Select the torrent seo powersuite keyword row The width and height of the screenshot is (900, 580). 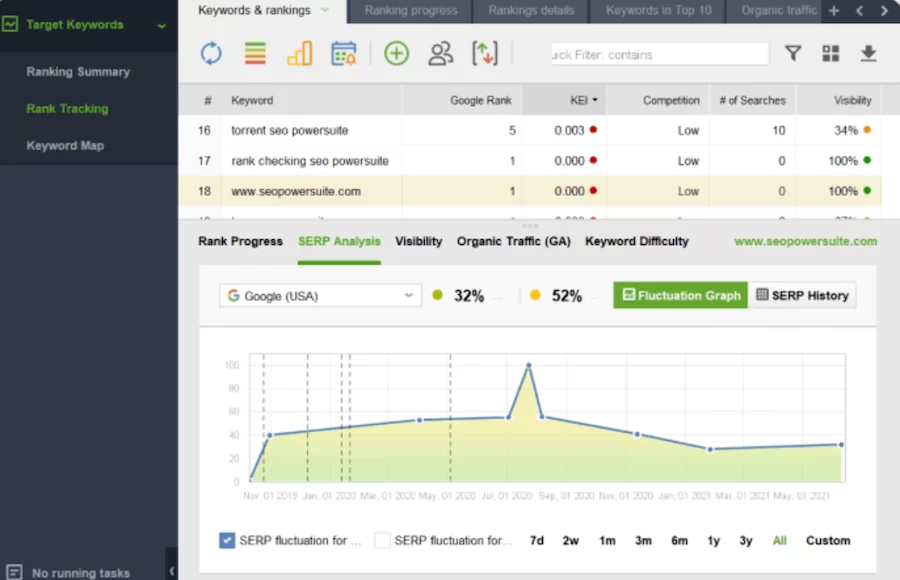[530, 130]
